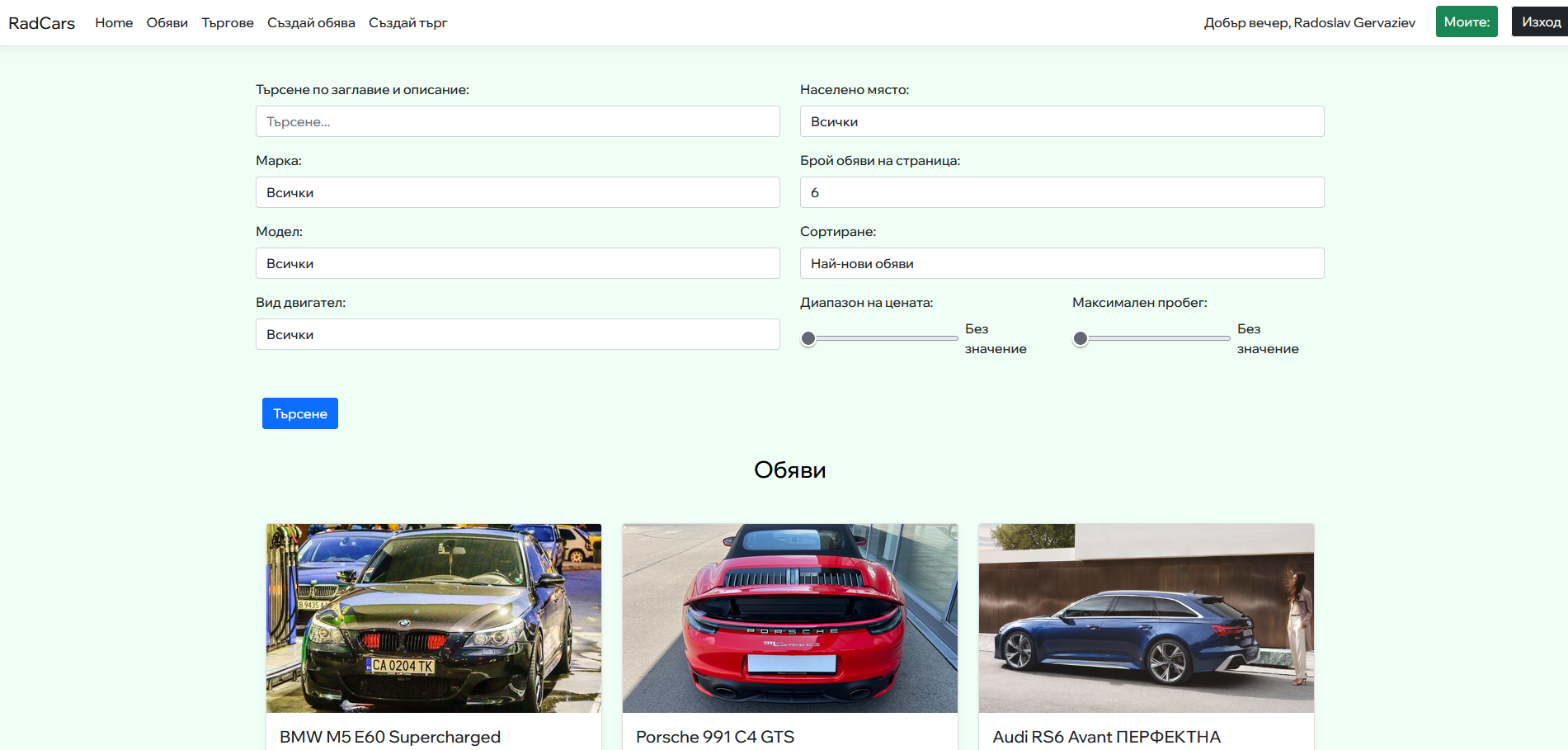
Task: Click the Търсене по заглавие input field
Action: pos(517,121)
